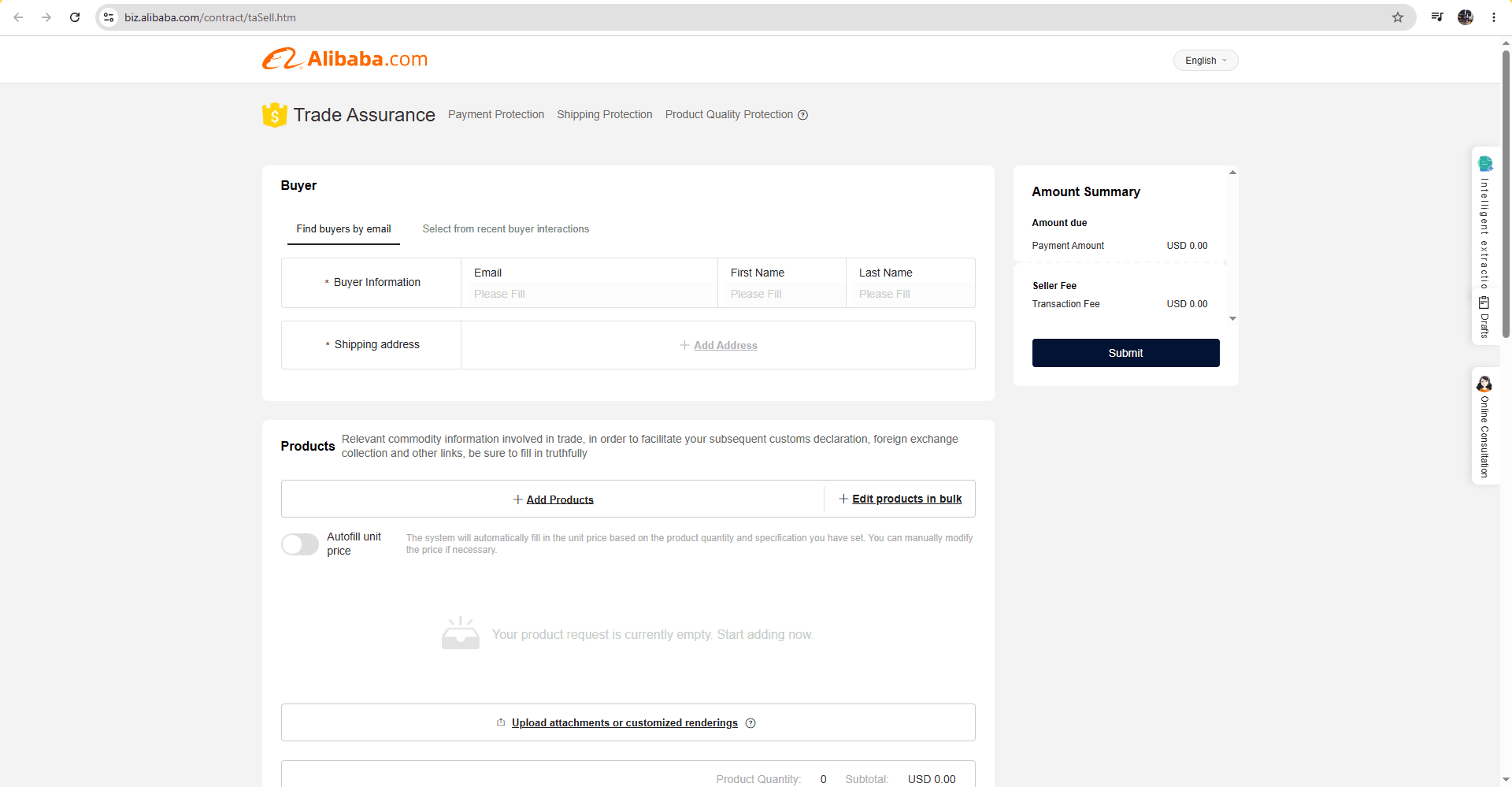
Task: Click 'Shipping address' label
Action: click(x=377, y=344)
